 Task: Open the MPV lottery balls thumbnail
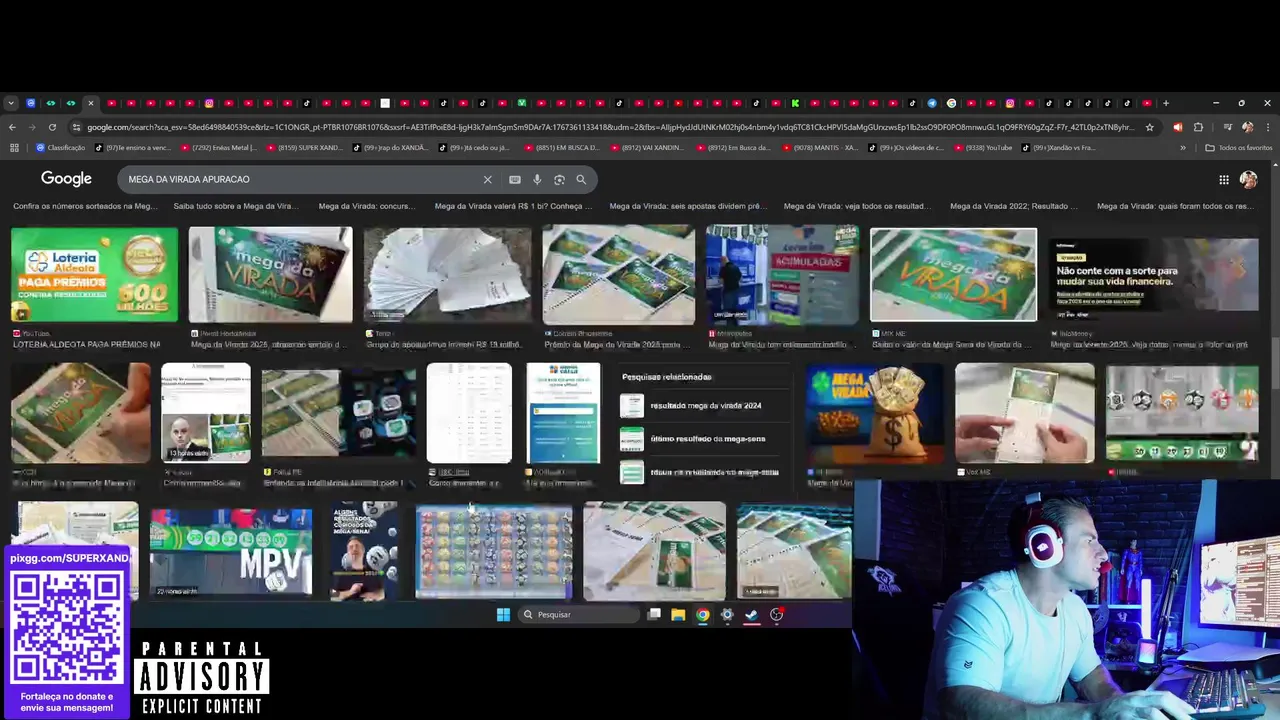[231, 552]
